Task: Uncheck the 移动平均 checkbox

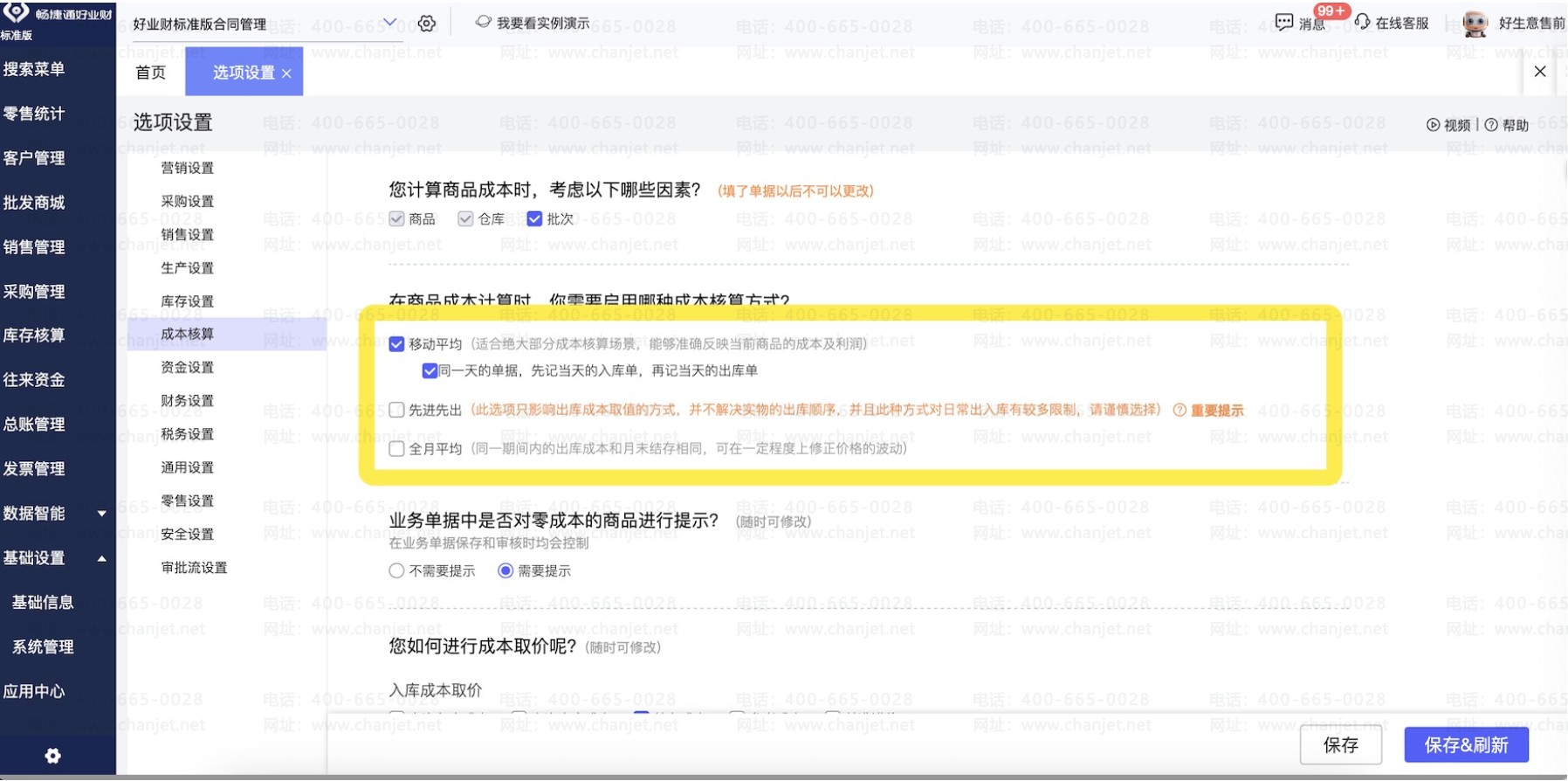Action: [x=396, y=344]
